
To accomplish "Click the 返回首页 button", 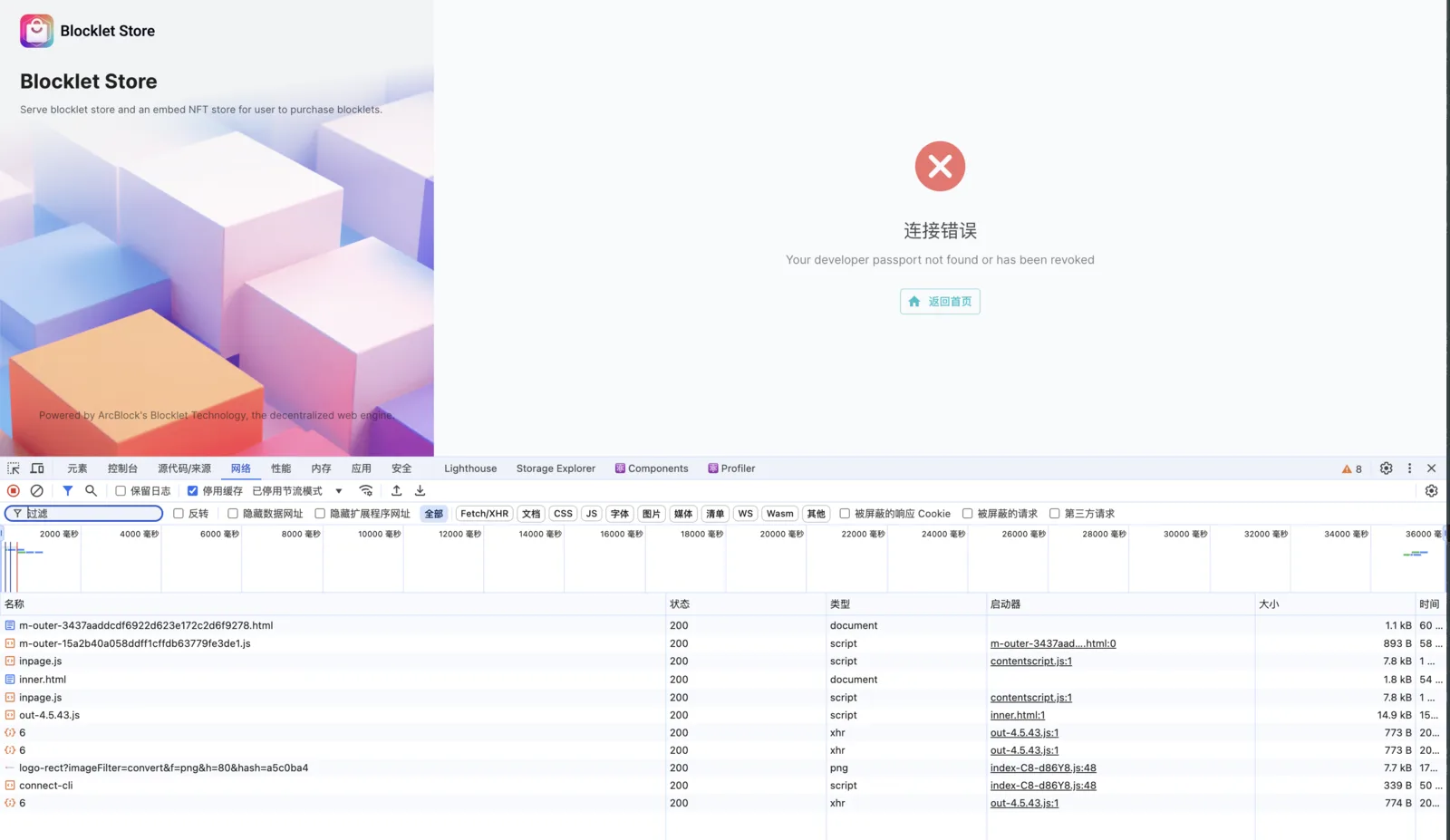I will point(940,302).
